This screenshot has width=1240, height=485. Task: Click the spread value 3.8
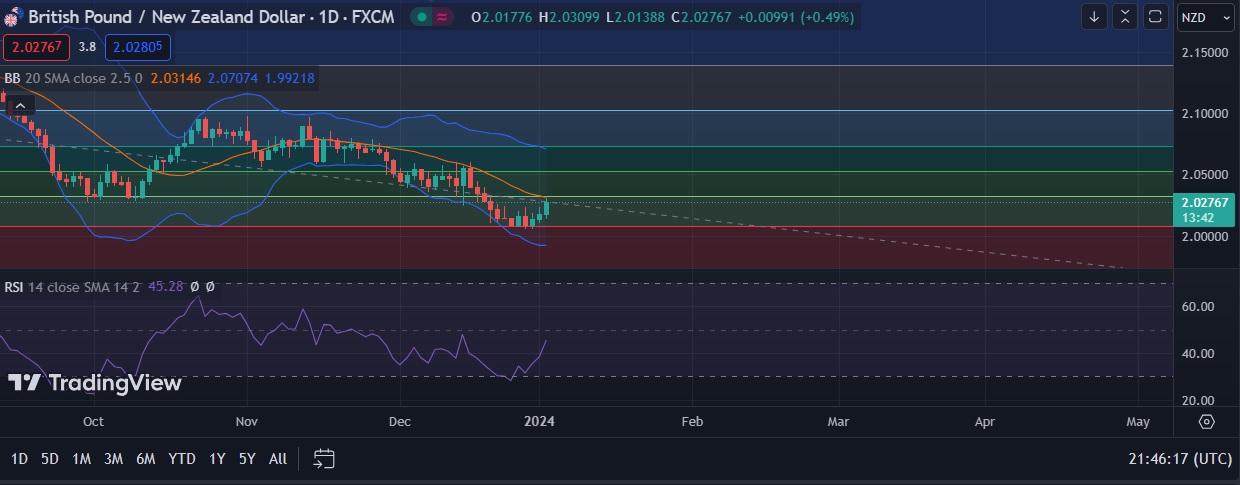[x=87, y=46]
